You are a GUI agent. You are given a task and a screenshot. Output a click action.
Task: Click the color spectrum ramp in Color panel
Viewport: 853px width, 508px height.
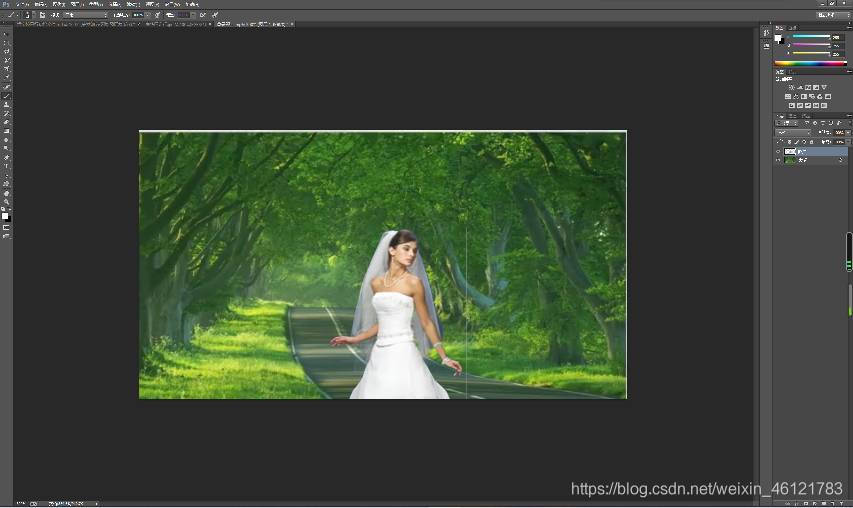pos(811,64)
